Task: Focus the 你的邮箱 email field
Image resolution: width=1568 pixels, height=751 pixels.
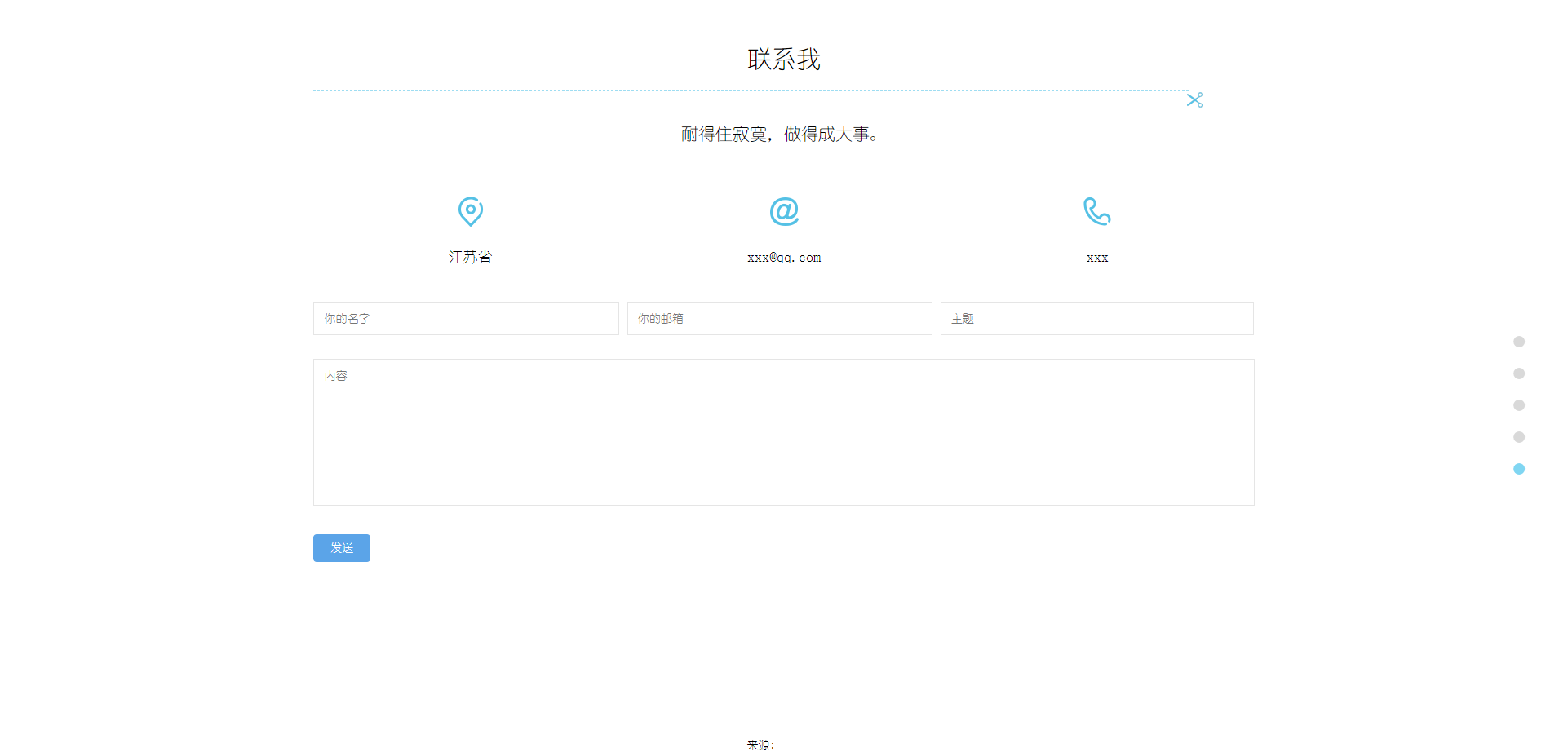Action: tap(779, 319)
